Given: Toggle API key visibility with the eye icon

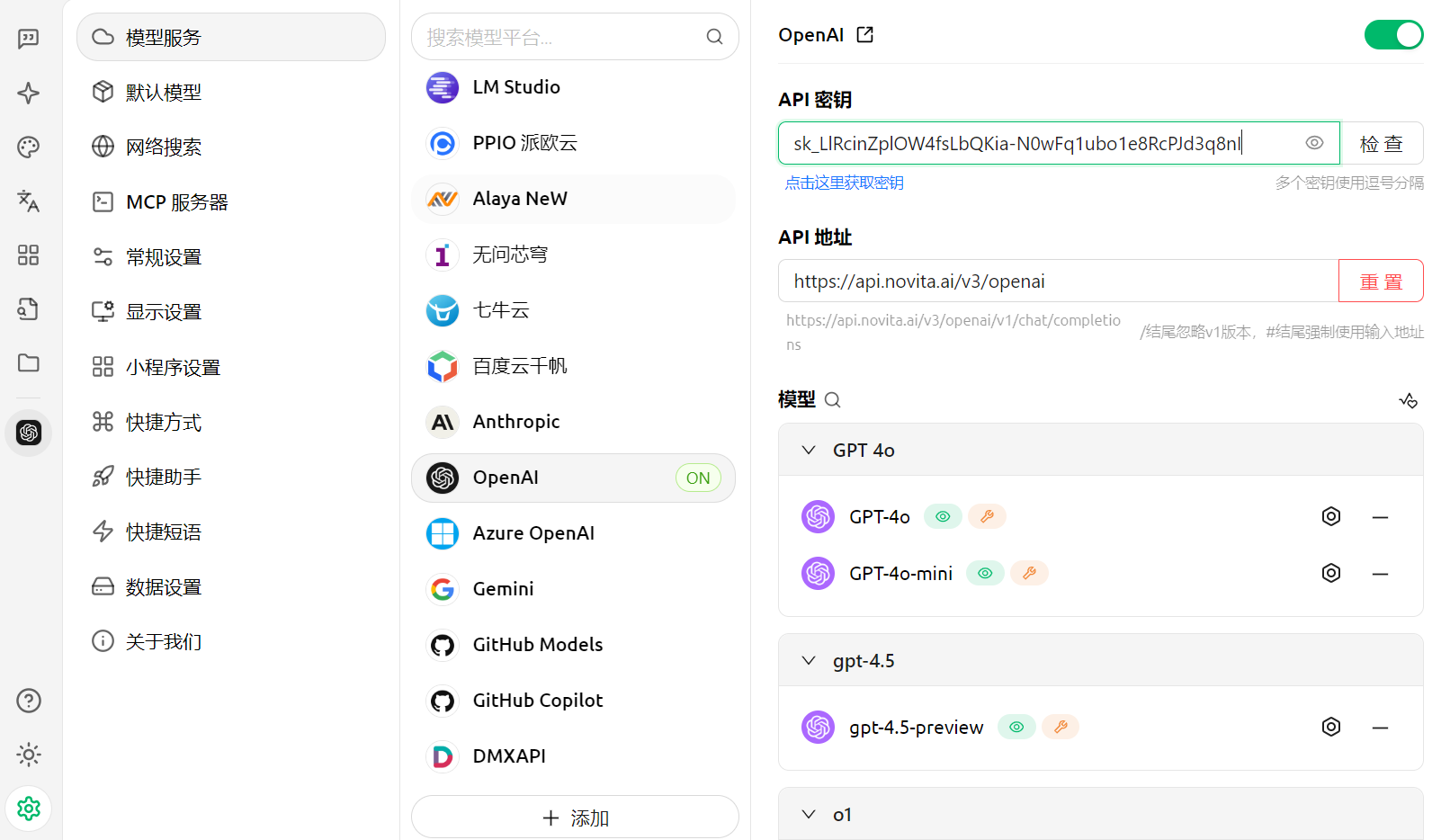Looking at the screenshot, I should [x=1314, y=143].
